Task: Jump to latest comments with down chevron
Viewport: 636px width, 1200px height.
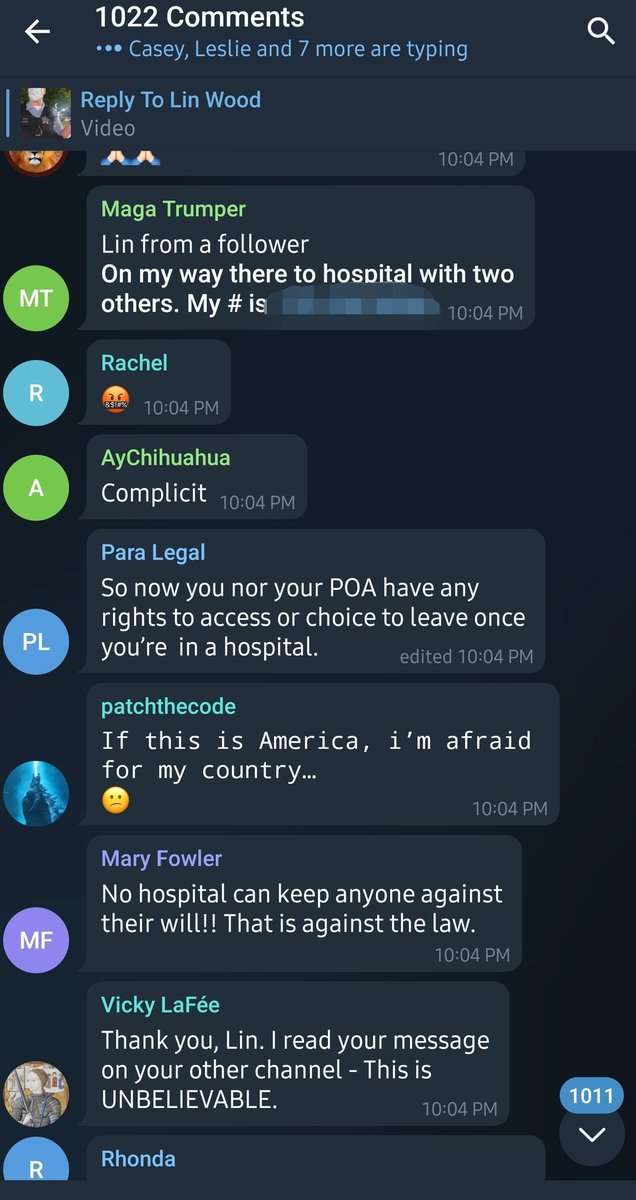Action: (592, 1134)
